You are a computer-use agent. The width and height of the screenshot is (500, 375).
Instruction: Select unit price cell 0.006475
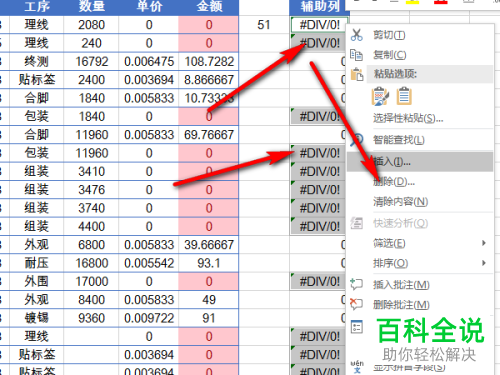coord(149,61)
